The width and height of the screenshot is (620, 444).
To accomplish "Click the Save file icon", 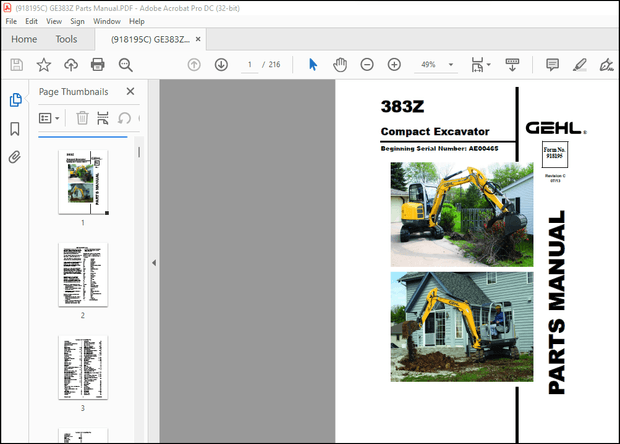I will click(x=17, y=65).
